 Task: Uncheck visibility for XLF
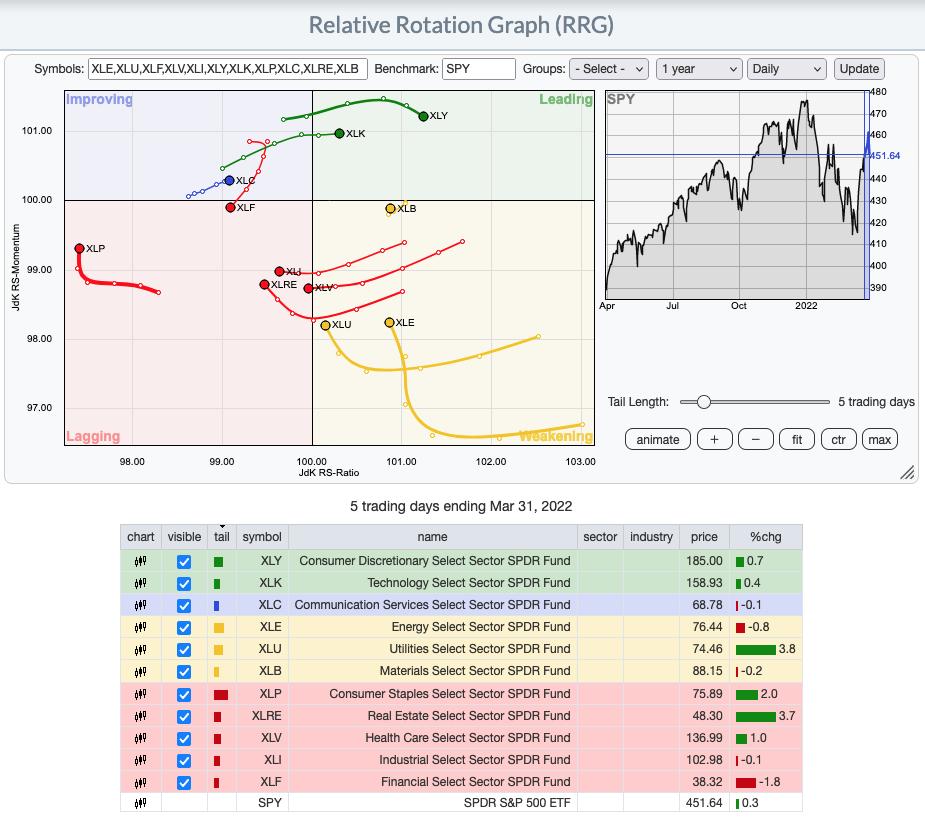click(184, 783)
